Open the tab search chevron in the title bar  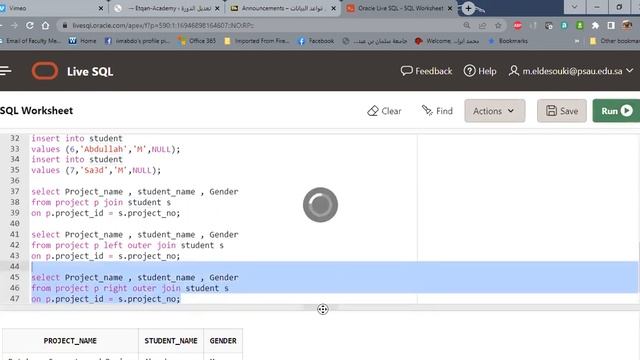point(574,7)
